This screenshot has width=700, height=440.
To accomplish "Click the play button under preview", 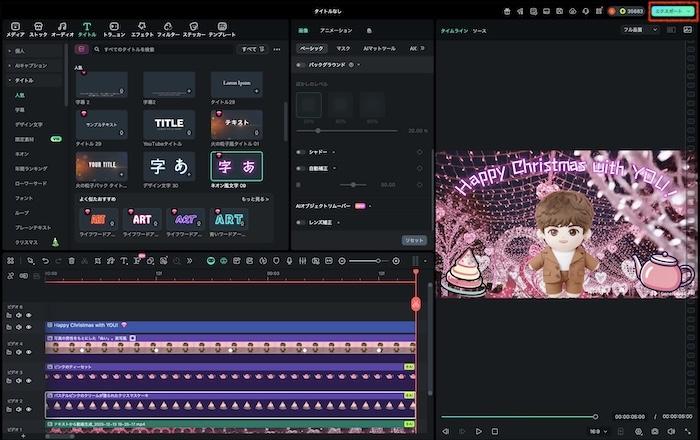I will click(x=478, y=432).
